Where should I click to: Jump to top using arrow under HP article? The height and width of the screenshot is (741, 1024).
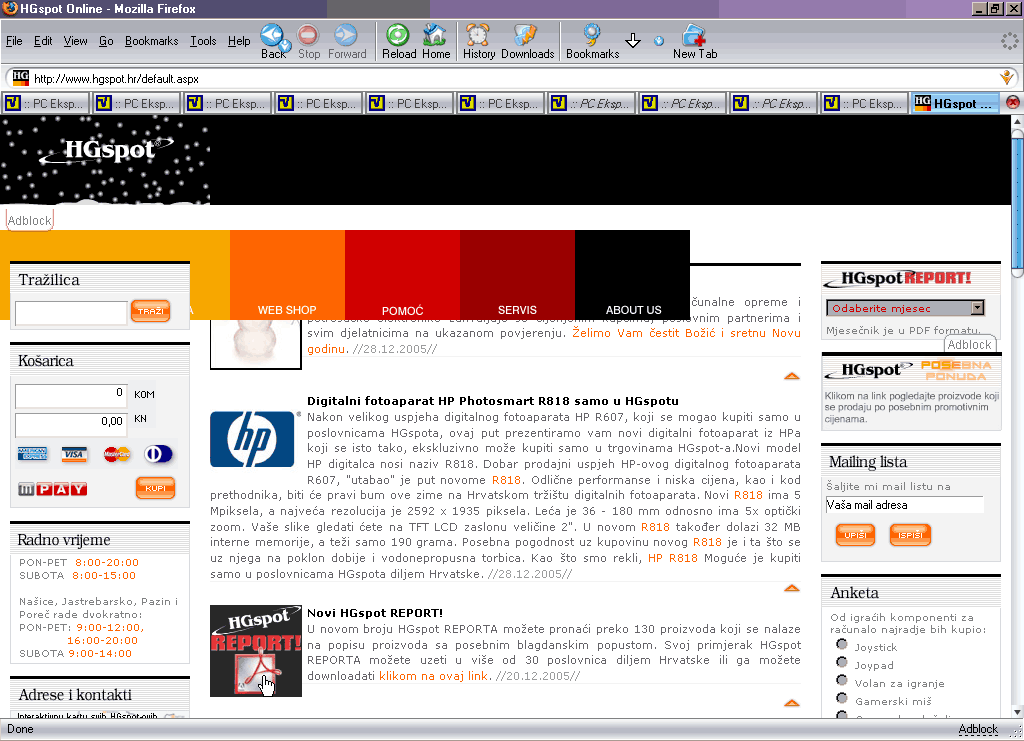pos(791,588)
